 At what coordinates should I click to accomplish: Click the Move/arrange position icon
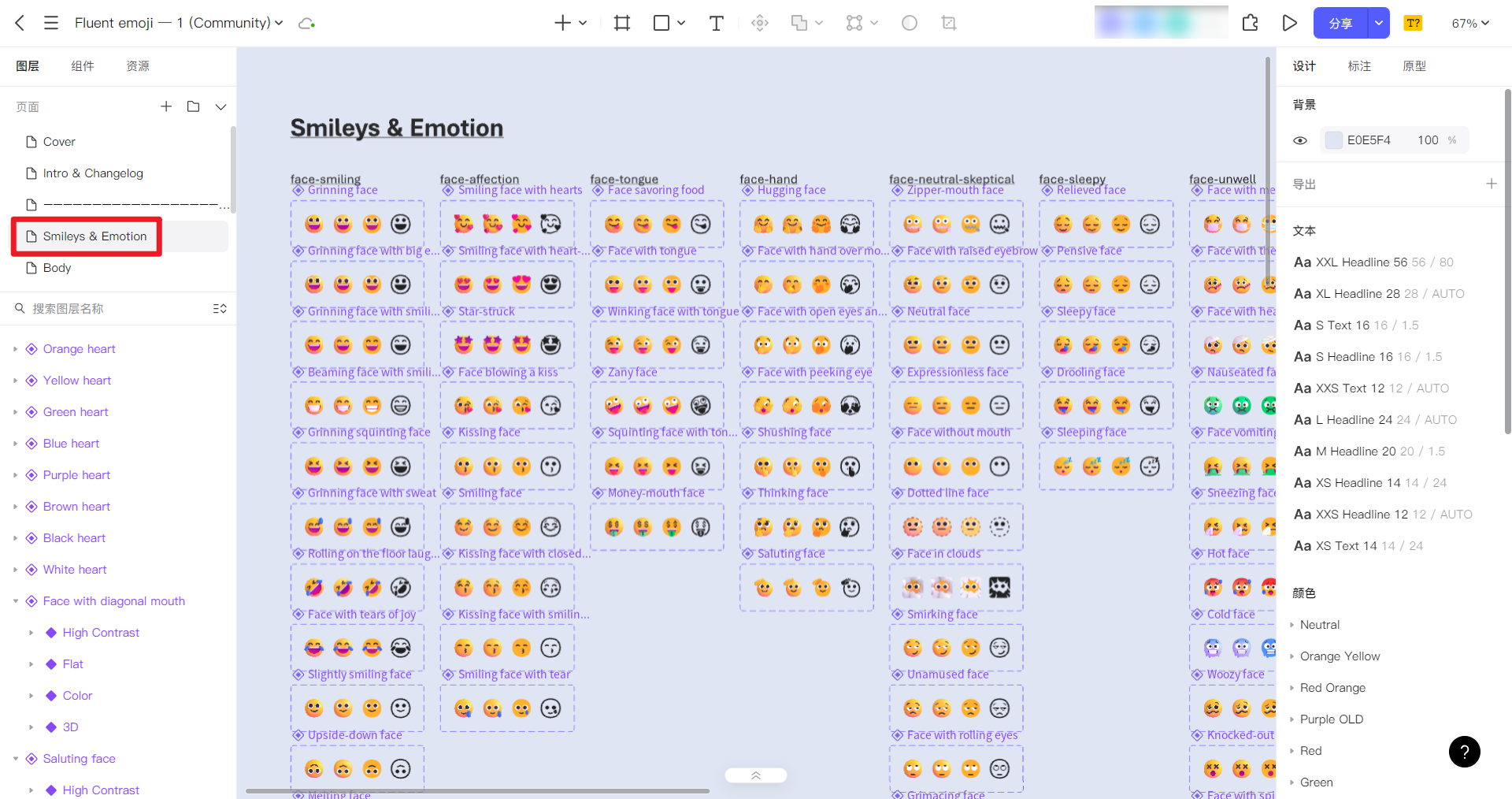coord(760,23)
